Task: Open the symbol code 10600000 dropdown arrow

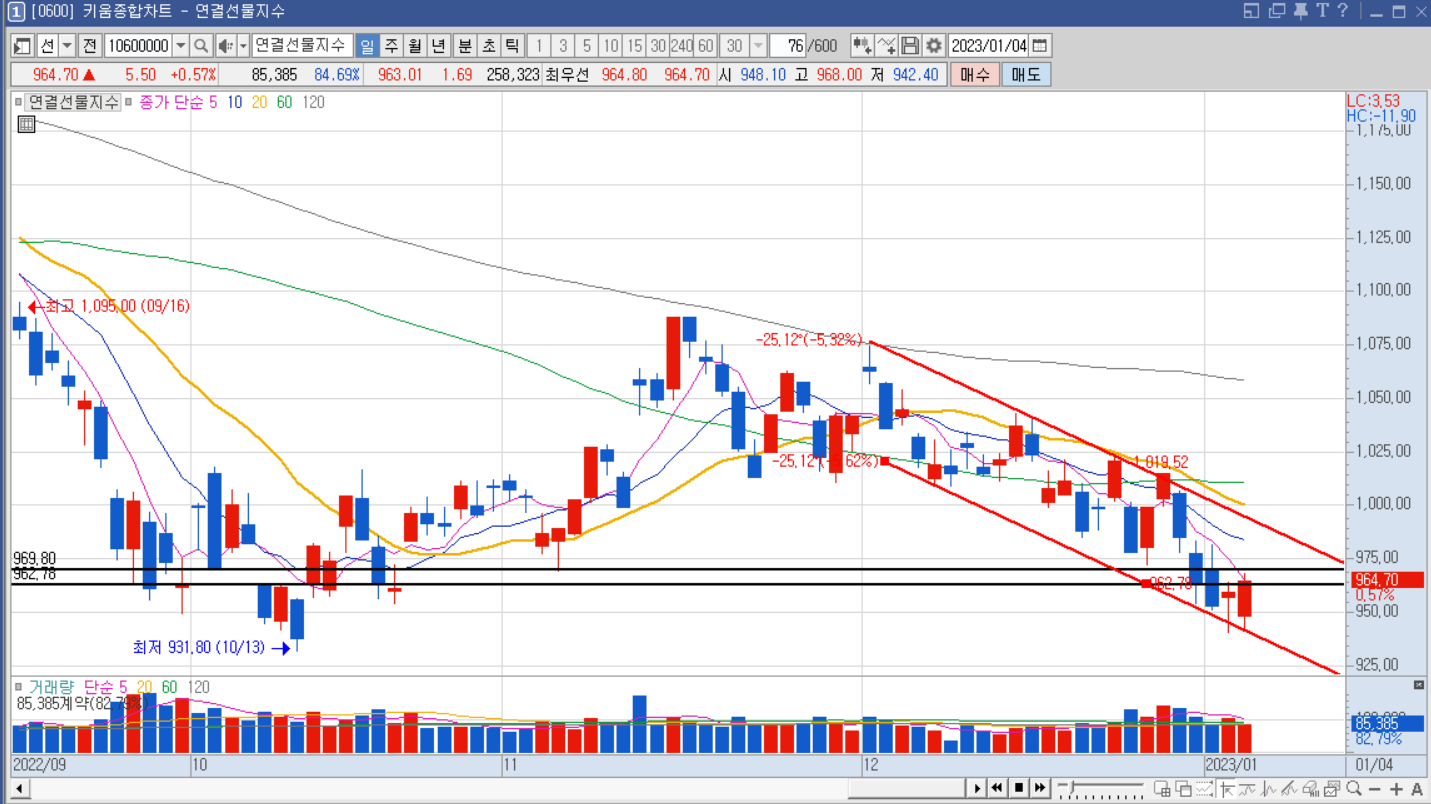Action: pyautogui.click(x=181, y=46)
